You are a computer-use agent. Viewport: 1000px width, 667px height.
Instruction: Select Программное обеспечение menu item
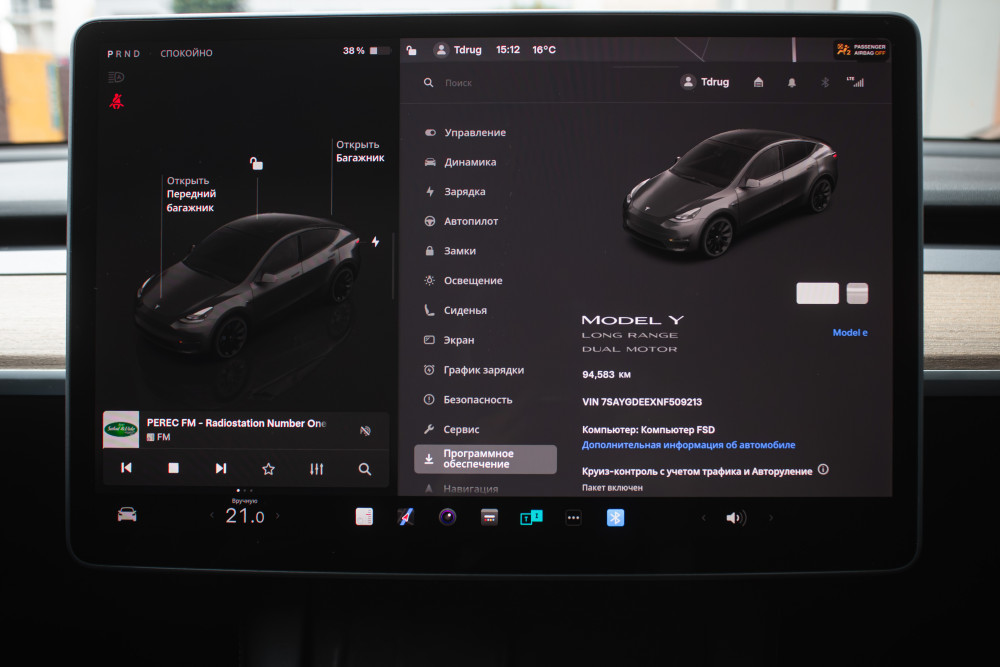click(485, 459)
